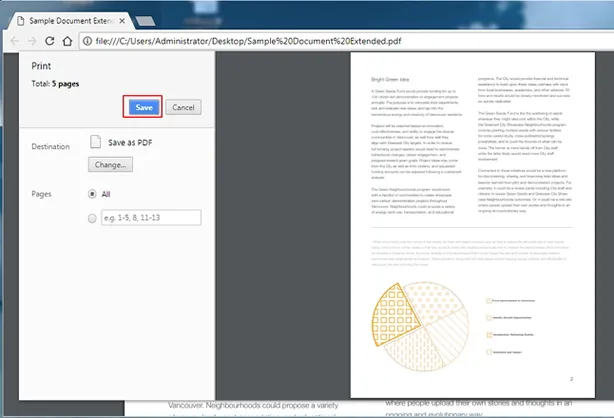Click the browser forward arrow
Screen dimensions: 614x418
coord(32,41)
